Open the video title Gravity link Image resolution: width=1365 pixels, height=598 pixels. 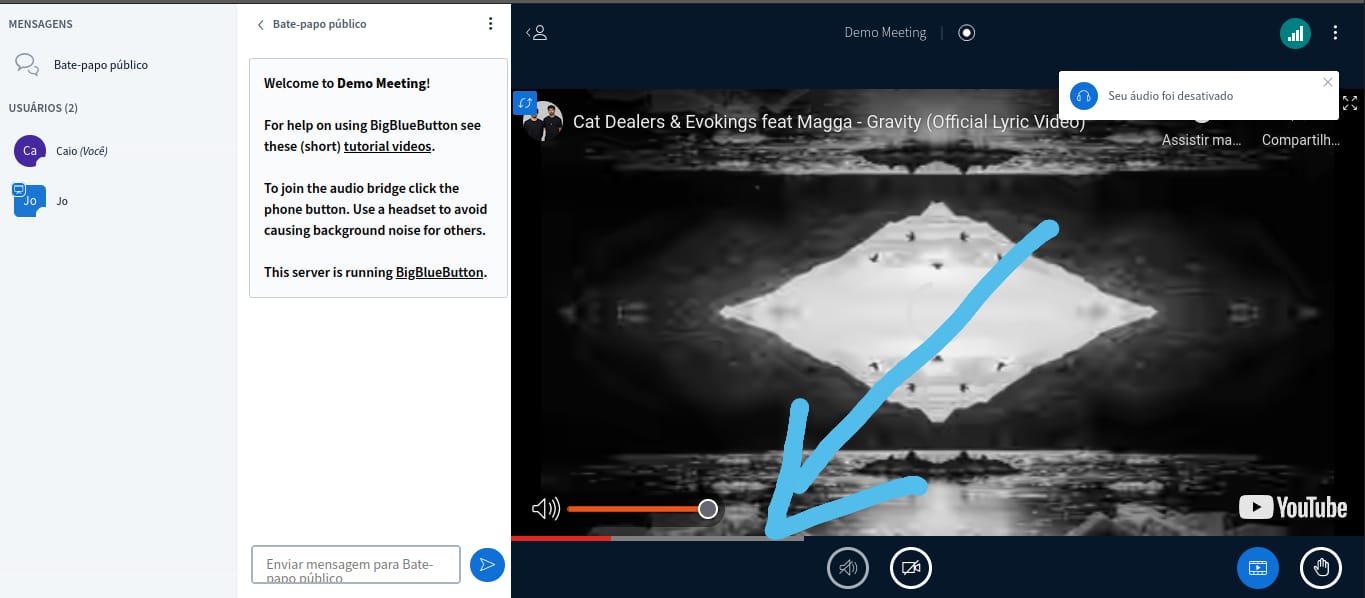(x=829, y=123)
